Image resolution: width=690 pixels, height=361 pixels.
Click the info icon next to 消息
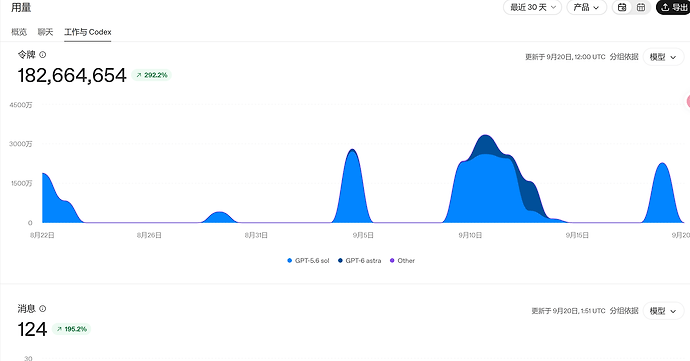coord(43,309)
